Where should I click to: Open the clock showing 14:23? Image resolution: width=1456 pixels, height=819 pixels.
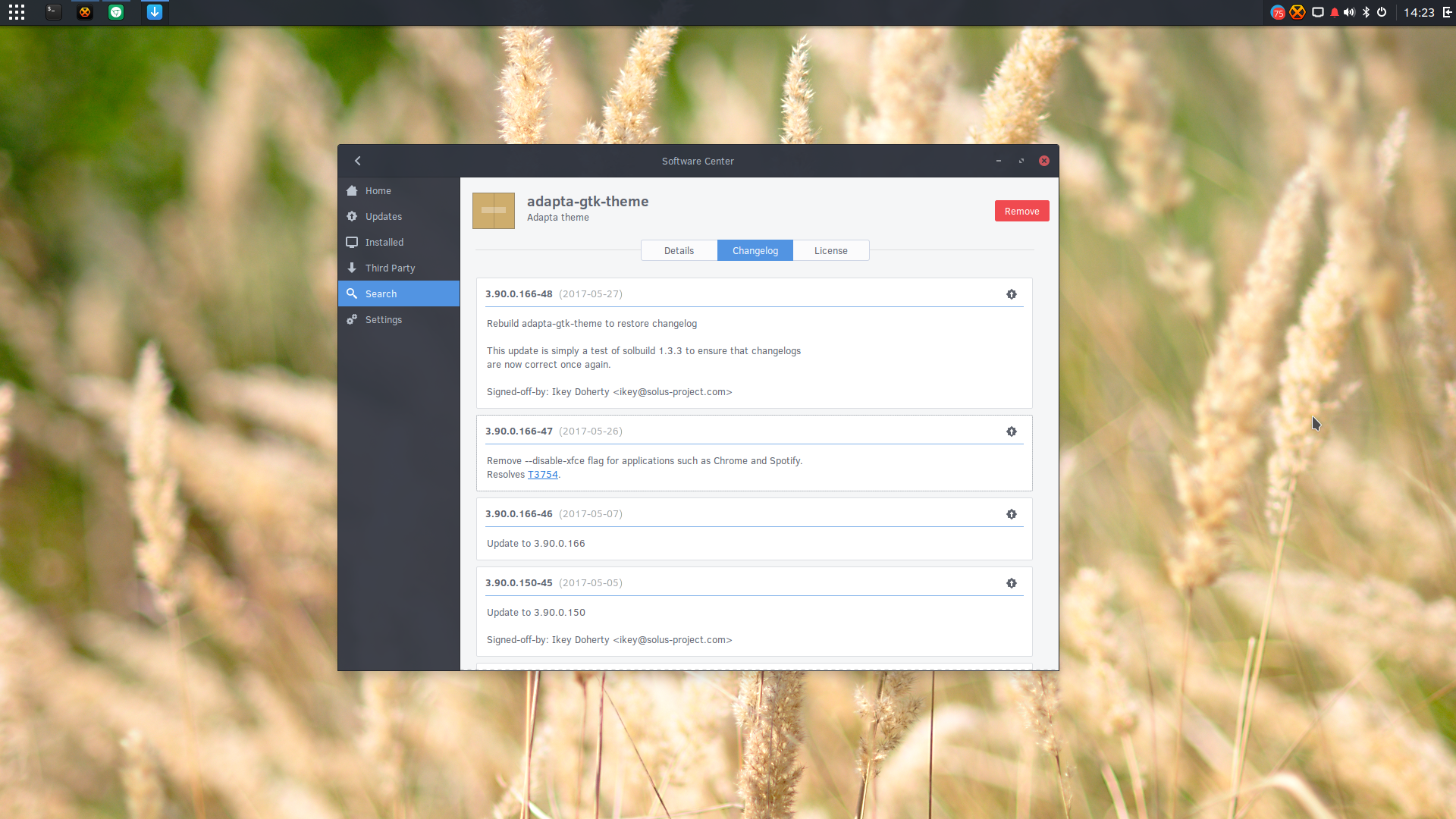coord(1419,12)
